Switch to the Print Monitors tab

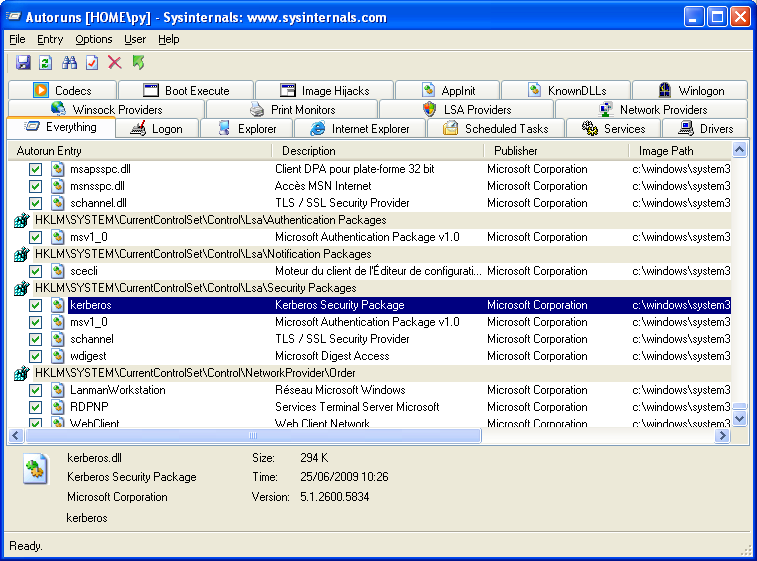click(x=293, y=110)
